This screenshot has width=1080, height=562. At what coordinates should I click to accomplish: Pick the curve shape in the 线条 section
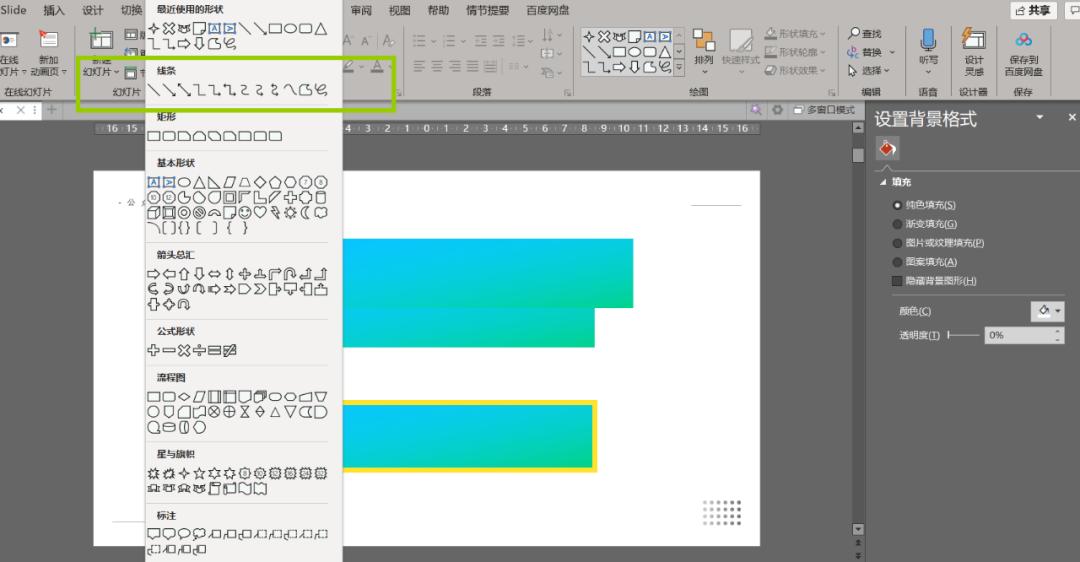[x=291, y=90]
